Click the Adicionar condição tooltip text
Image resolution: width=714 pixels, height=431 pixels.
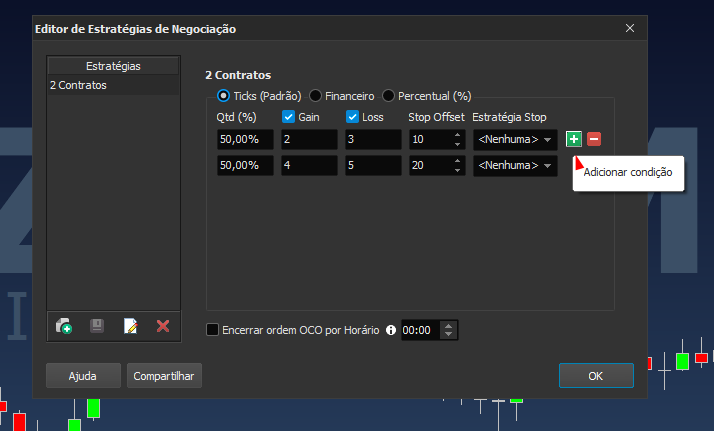[x=628, y=172]
